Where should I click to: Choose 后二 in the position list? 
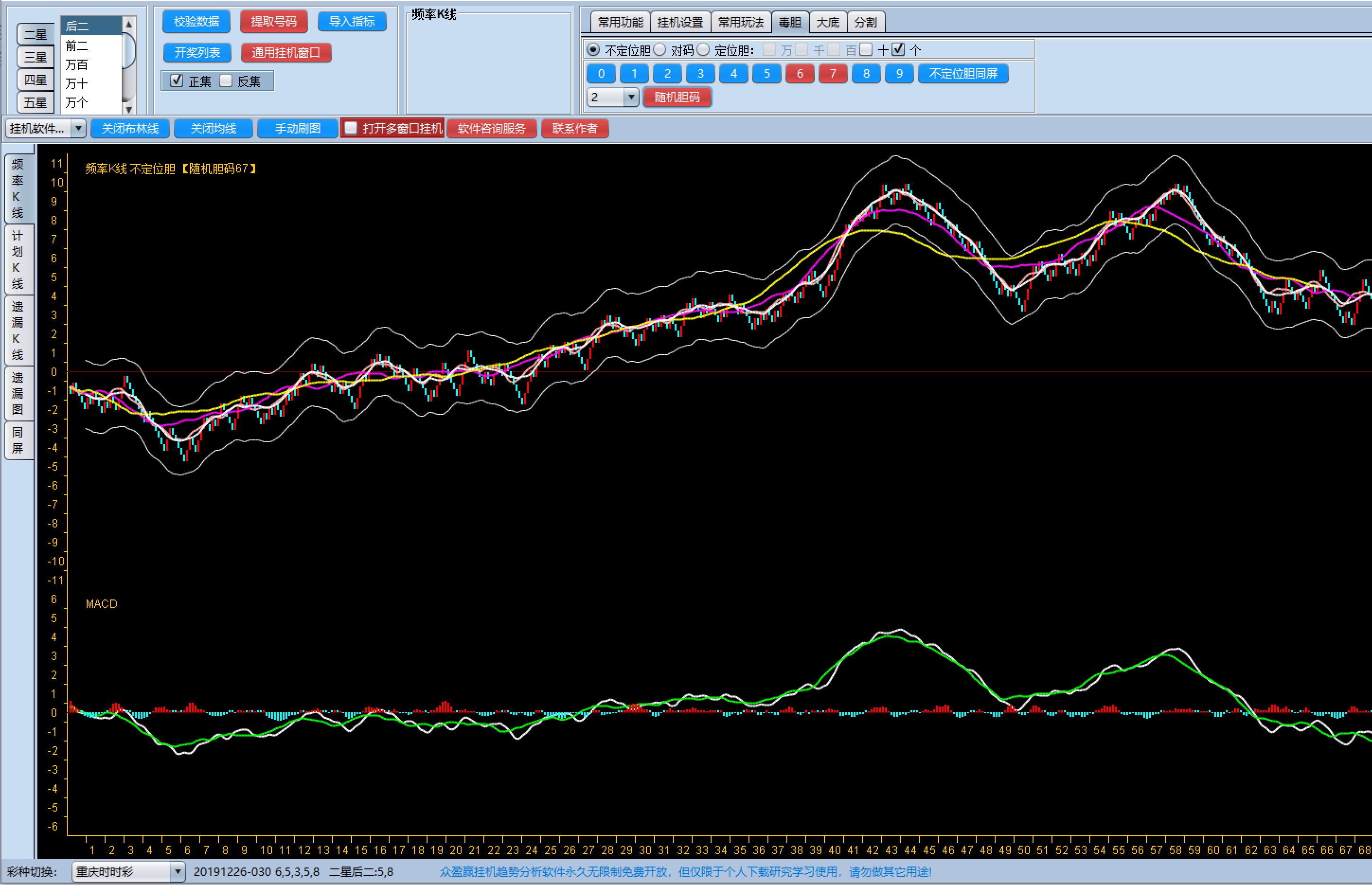pyautogui.click(x=91, y=26)
